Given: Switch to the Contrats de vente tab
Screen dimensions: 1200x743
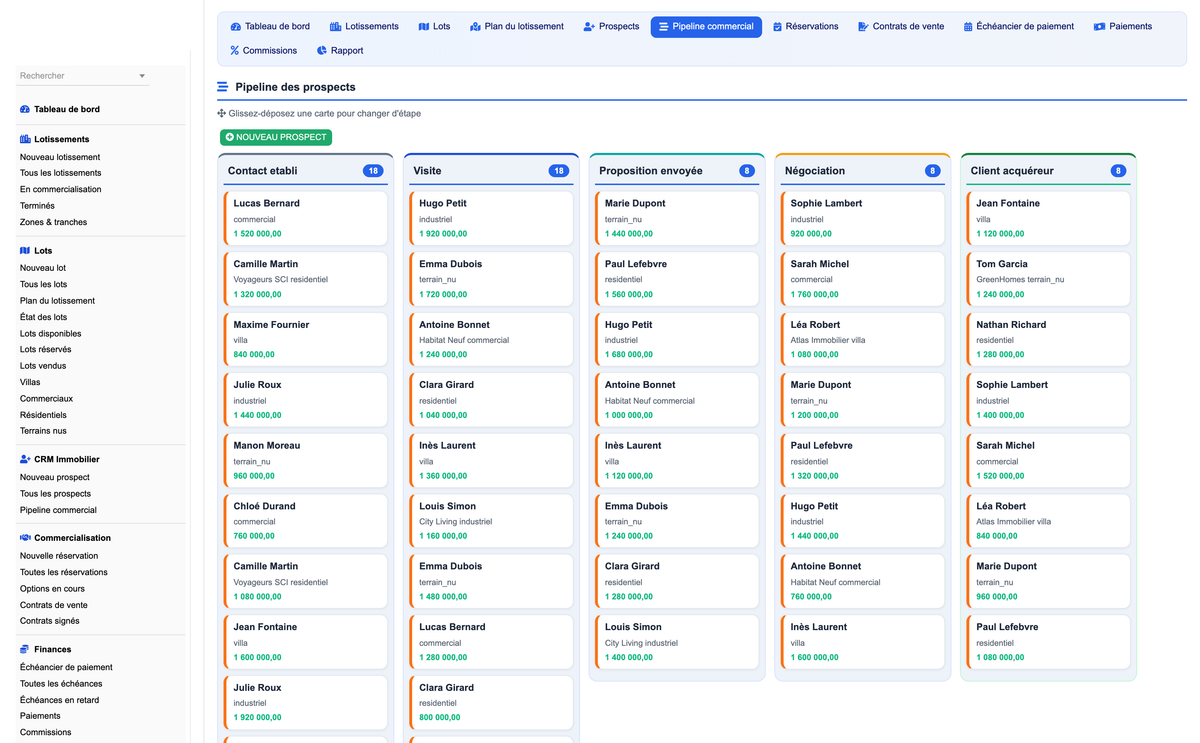Looking at the screenshot, I should (x=901, y=27).
